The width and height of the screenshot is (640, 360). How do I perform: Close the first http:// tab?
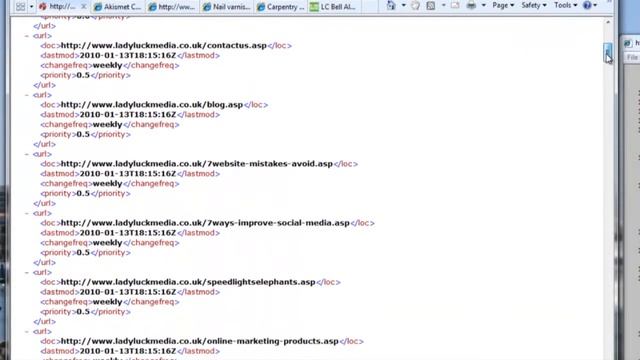(x=84, y=7)
